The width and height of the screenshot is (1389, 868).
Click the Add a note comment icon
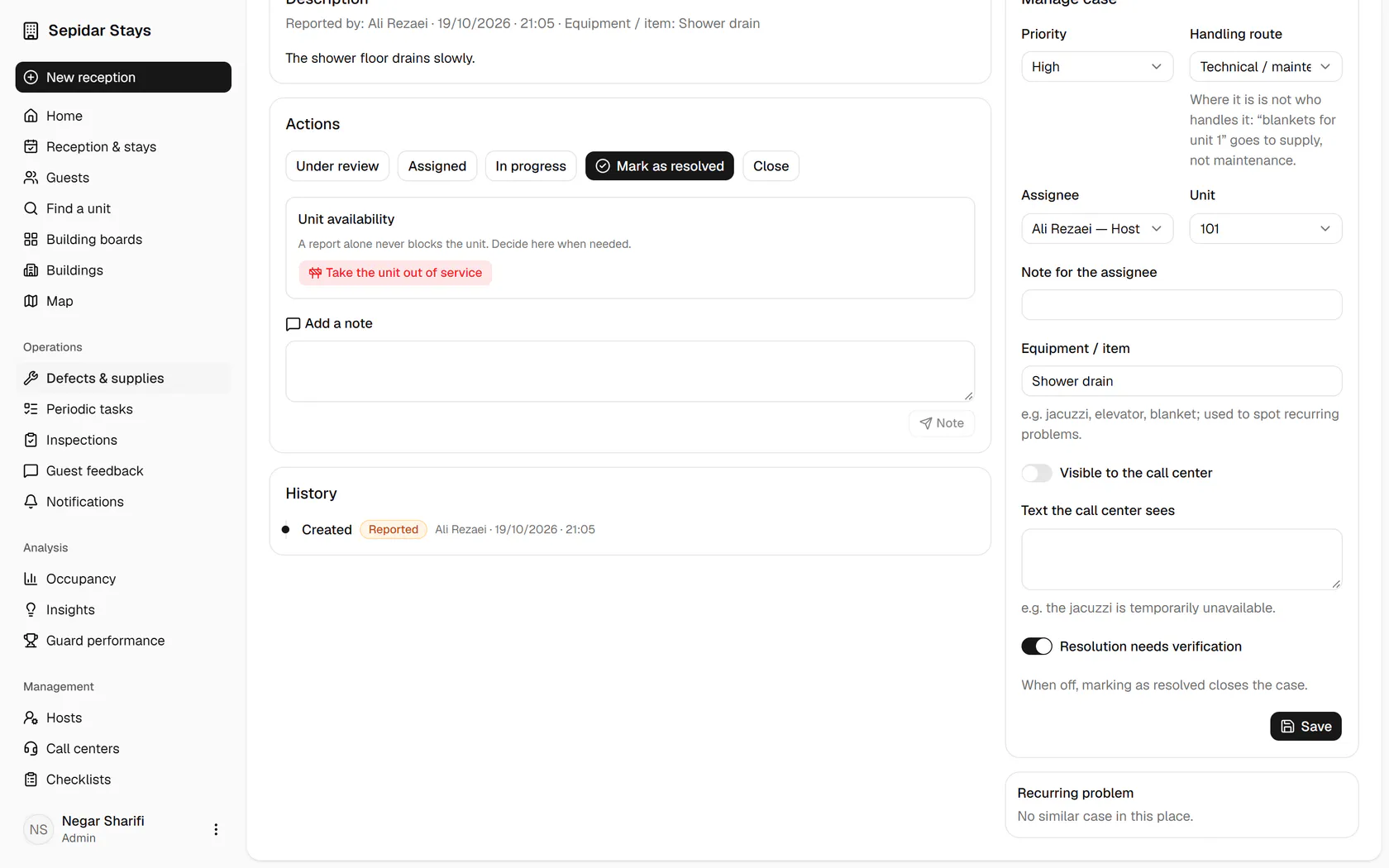293,324
